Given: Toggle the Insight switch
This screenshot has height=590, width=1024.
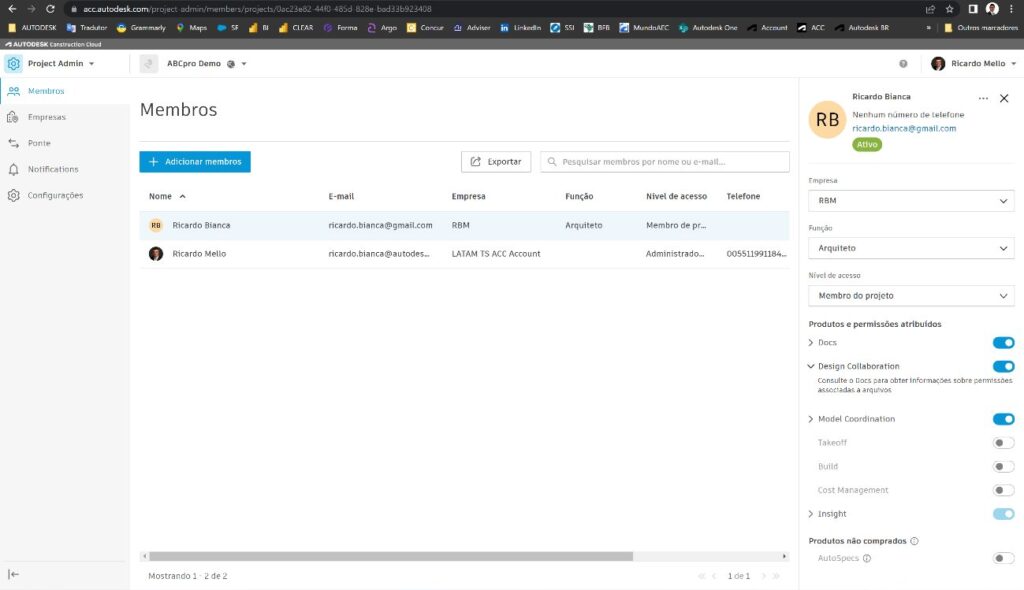Looking at the screenshot, I should [x=1003, y=514].
